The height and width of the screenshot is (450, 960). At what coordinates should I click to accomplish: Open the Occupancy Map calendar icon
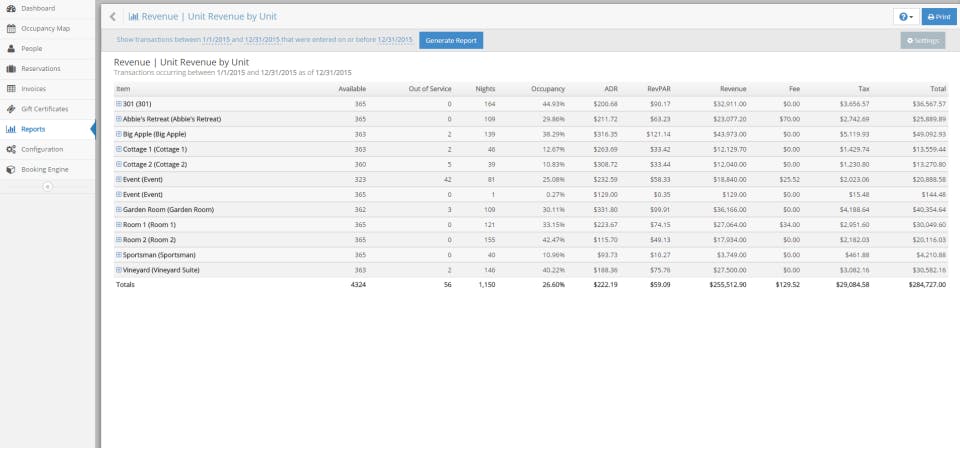coord(10,29)
